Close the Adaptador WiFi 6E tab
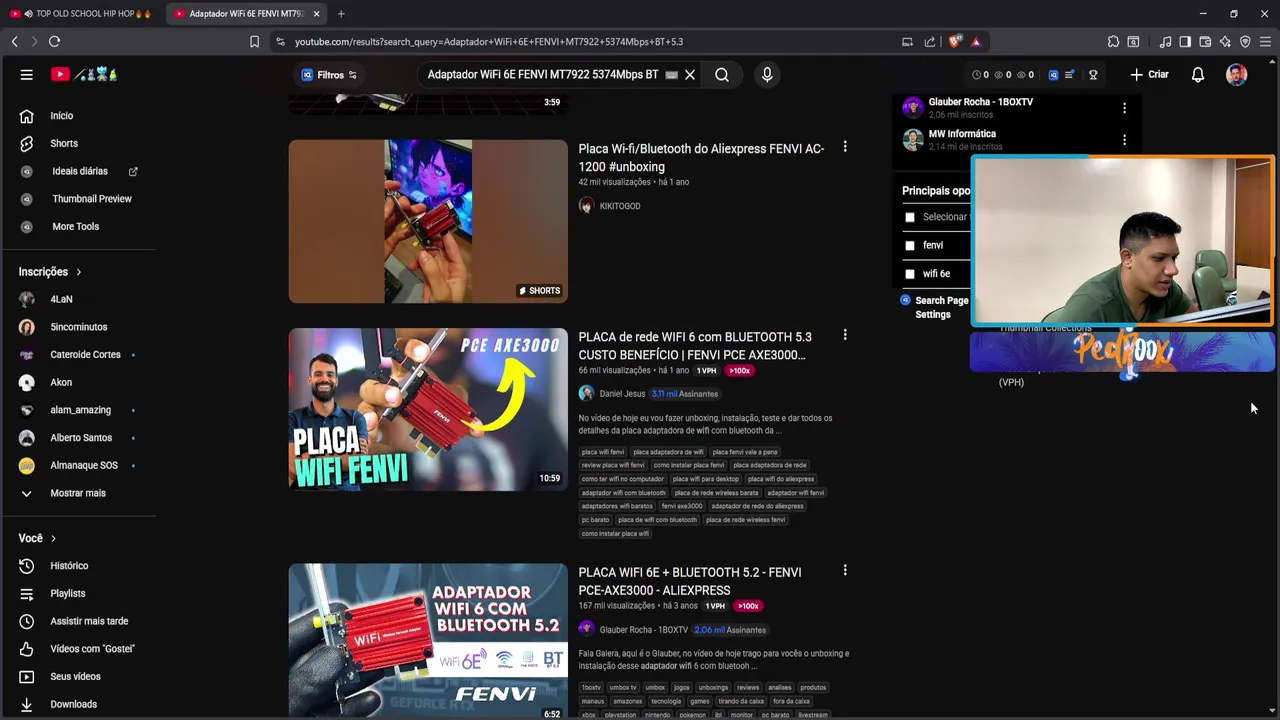 point(316,14)
